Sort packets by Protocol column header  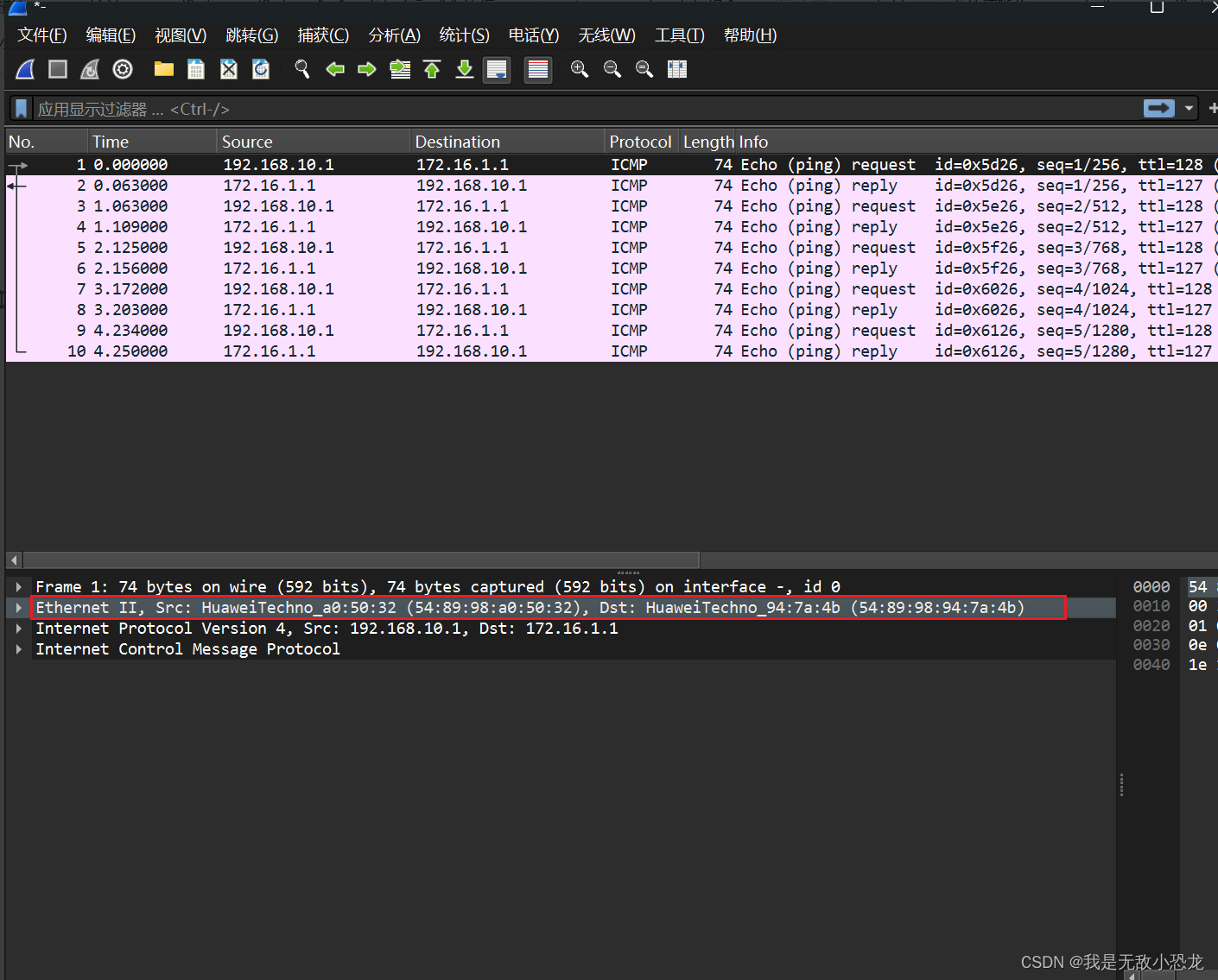[641, 142]
